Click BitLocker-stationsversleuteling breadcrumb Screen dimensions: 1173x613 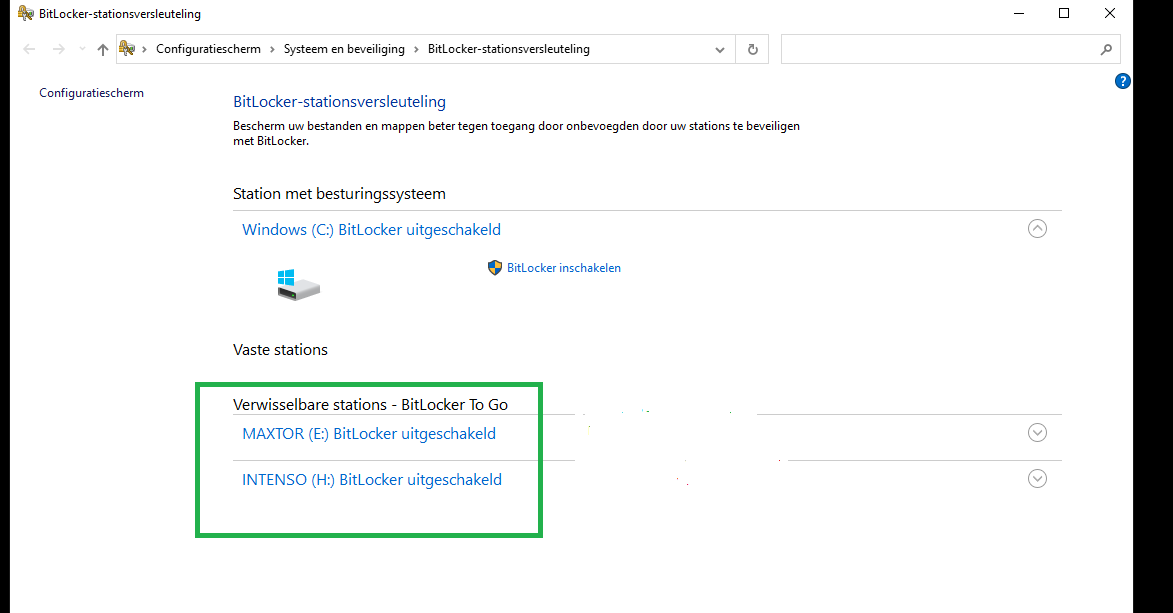[x=509, y=49]
